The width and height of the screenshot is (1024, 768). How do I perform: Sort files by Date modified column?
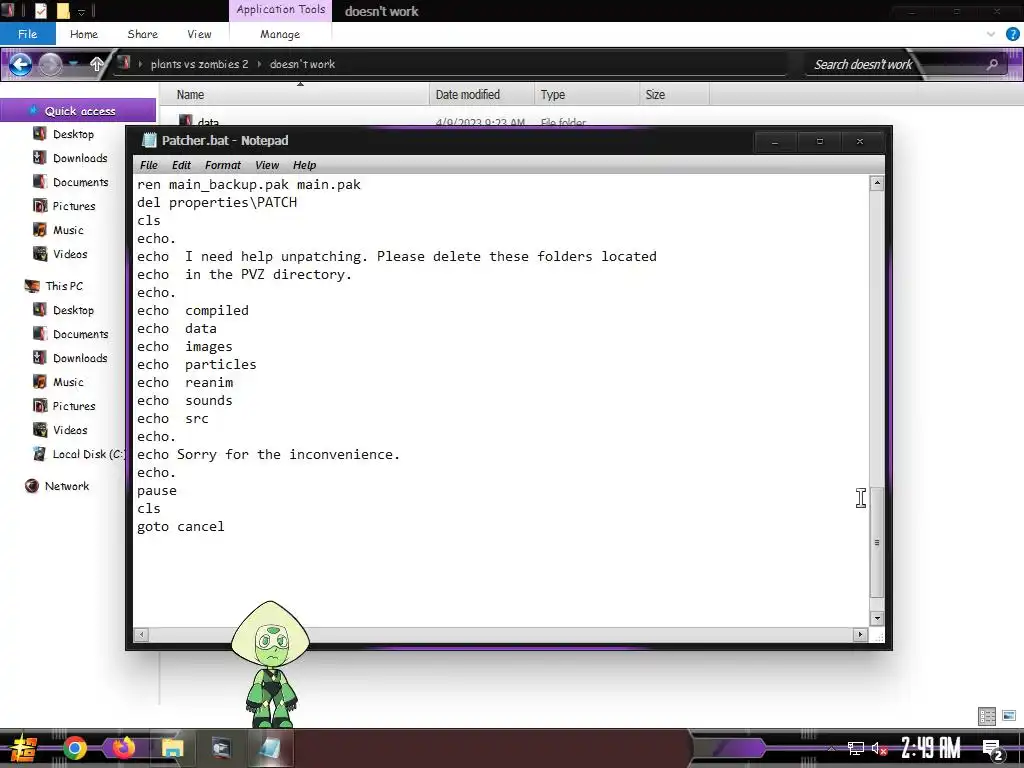[481, 95]
